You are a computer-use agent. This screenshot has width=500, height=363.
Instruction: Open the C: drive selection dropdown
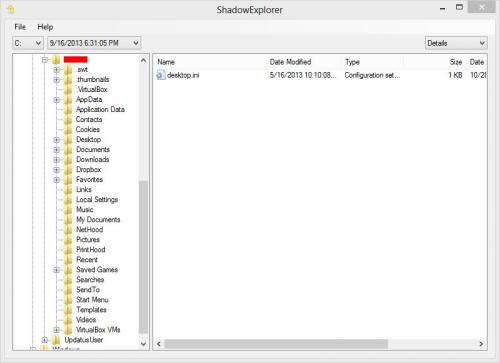[x=28, y=43]
